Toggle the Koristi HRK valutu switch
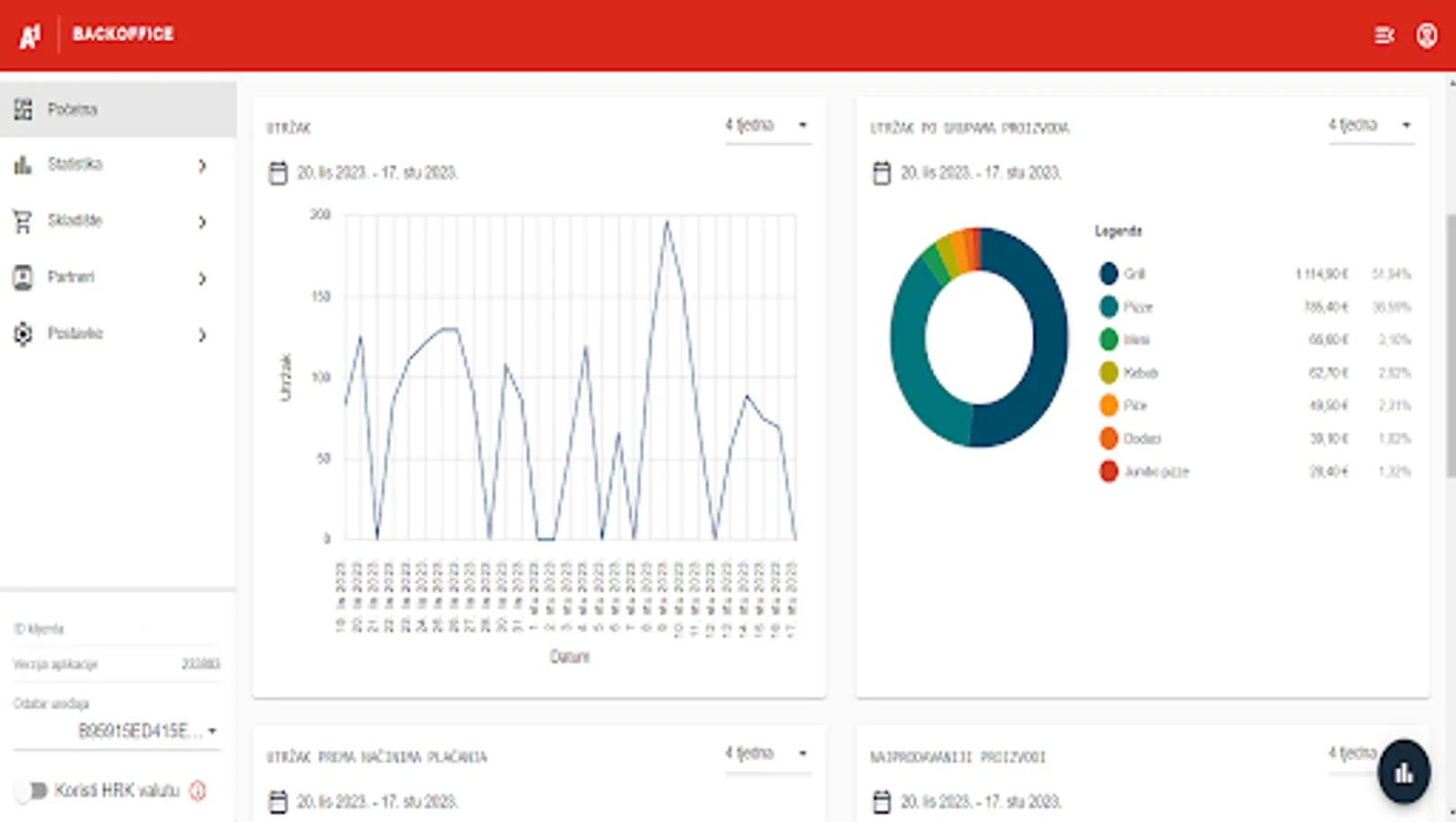Image resolution: width=1456 pixels, height=822 pixels. point(31,791)
